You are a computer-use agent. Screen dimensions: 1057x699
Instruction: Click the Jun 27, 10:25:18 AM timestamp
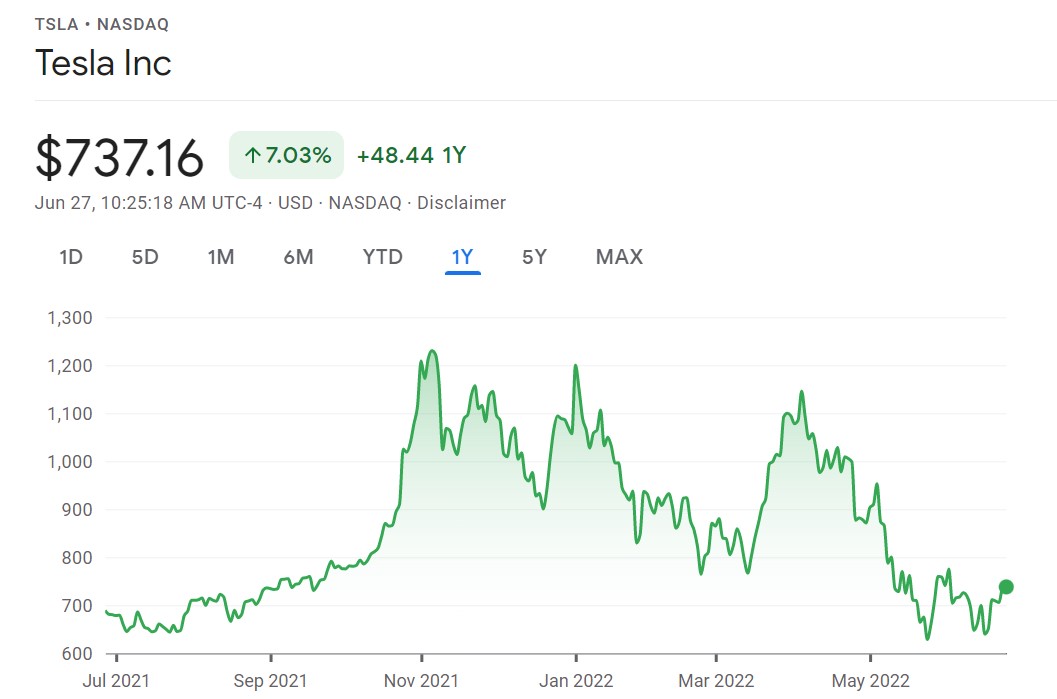(x=148, y=203)
